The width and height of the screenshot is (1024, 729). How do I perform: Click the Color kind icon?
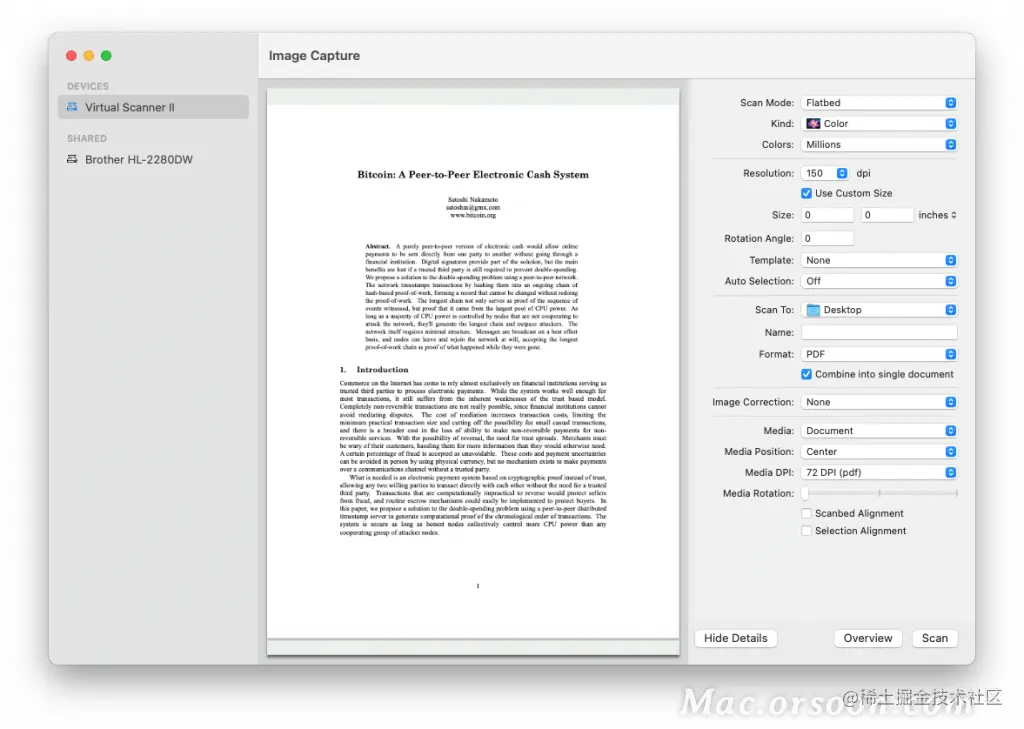click(813, 123)
